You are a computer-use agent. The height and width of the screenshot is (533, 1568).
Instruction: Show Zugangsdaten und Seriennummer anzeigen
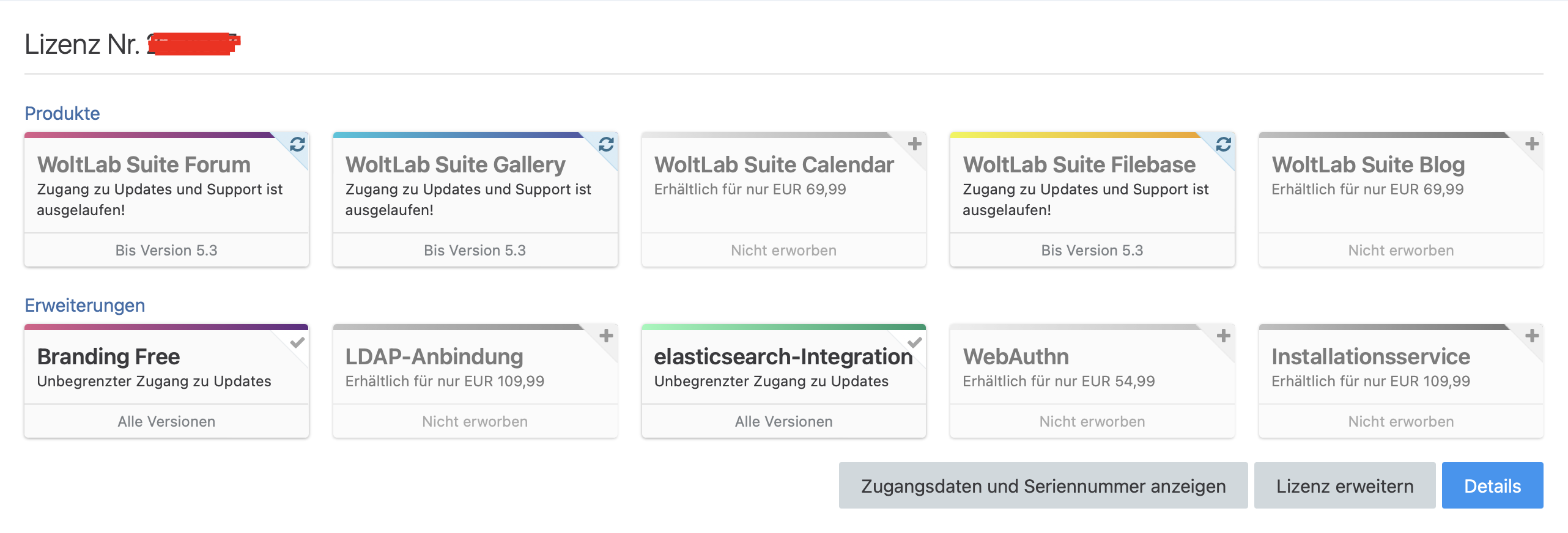[1043, 486]
